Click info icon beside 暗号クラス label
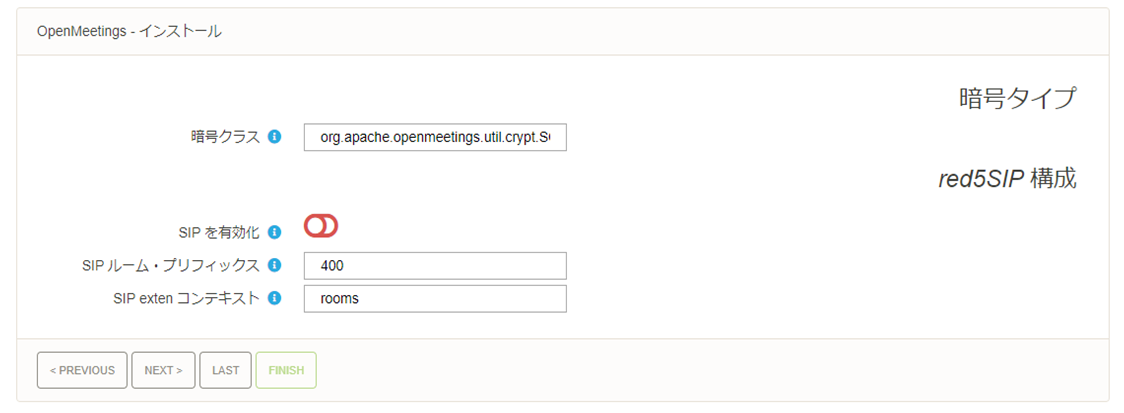The height and width of the screenshot is (413, 1124). tap(275, 137)
